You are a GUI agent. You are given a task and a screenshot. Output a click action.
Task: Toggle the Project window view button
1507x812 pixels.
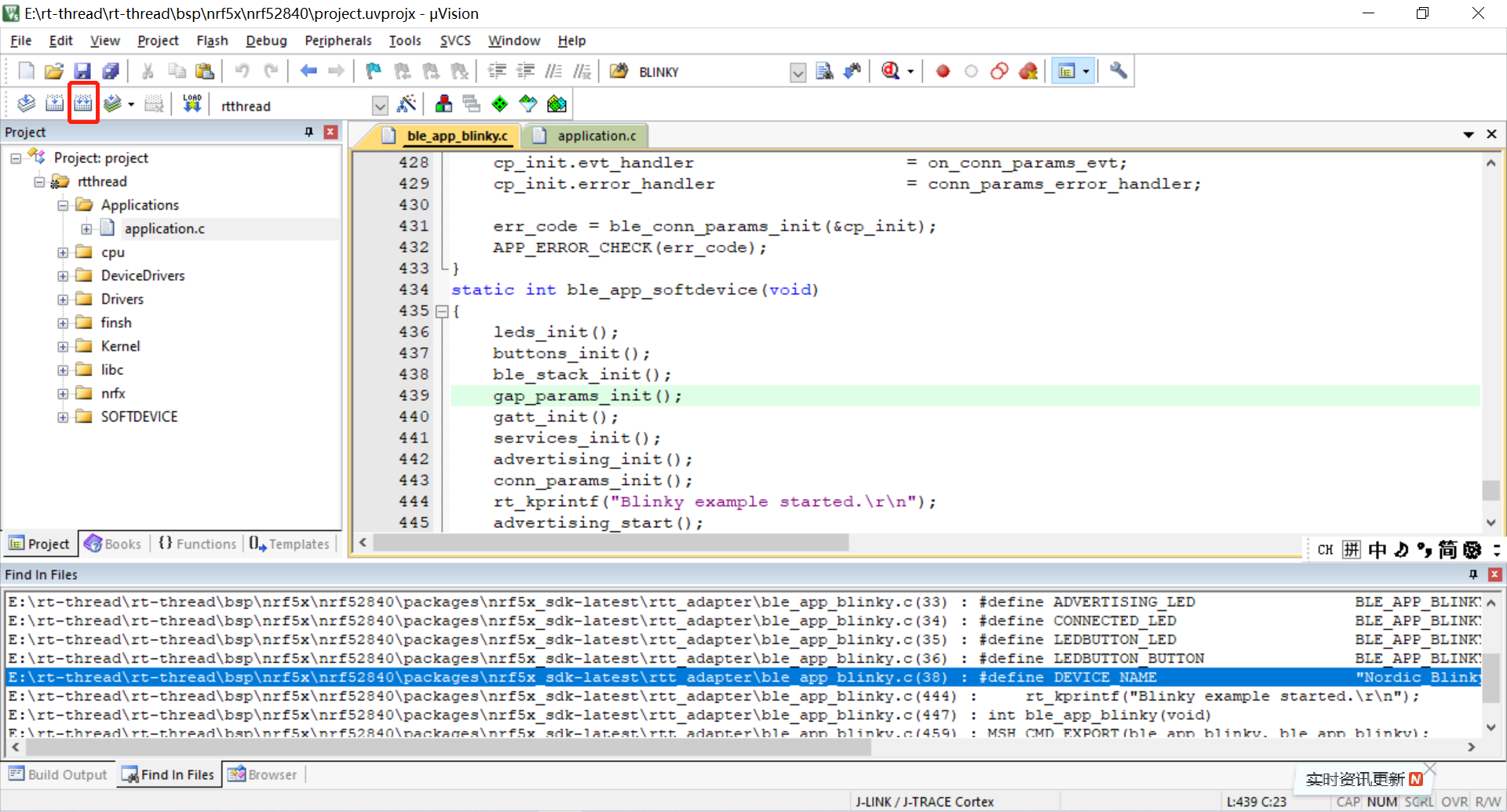(1067, 71)
